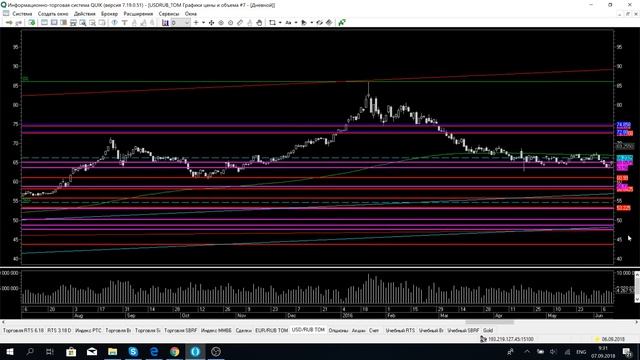This screenshot has height=360, width=640.
Task: Switch to the Gold tab
Action: point(488,330)
